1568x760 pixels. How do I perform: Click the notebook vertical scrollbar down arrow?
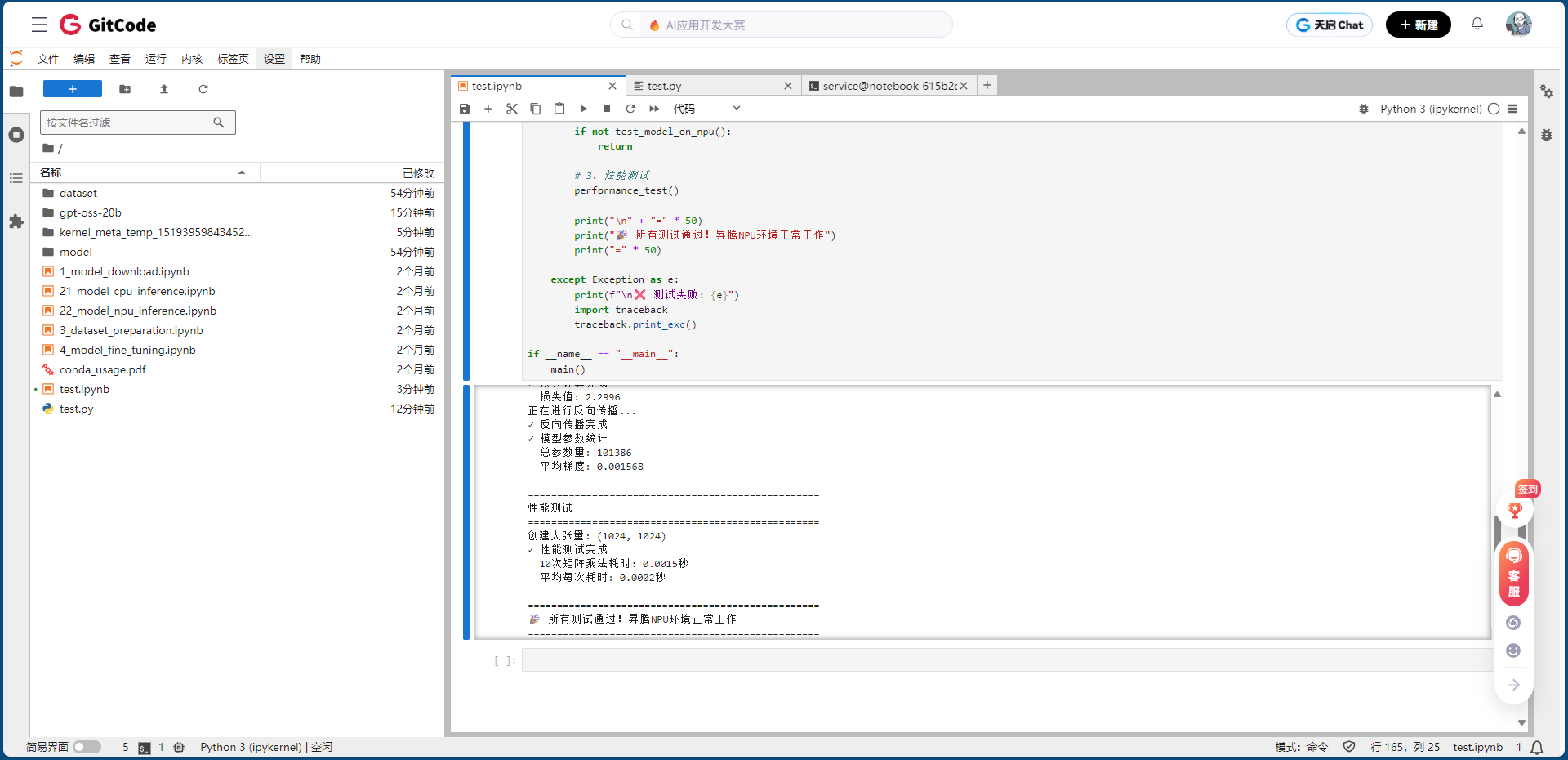[x=1521, y=722]
